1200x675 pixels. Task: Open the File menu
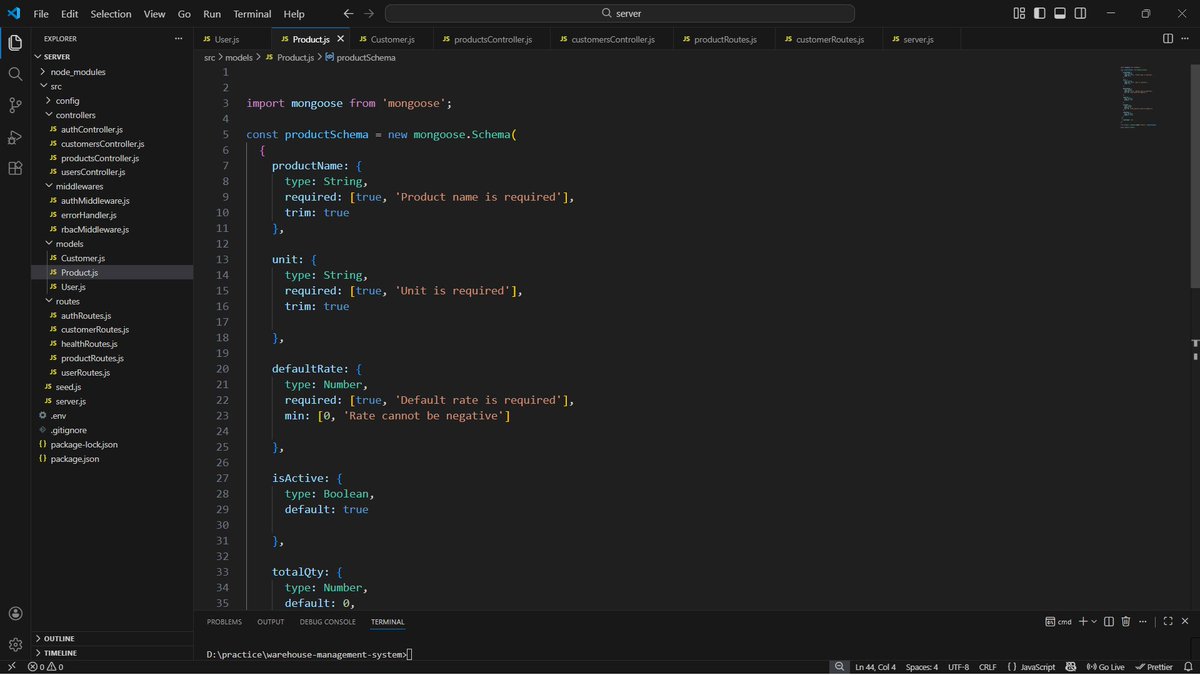pyautogui.click(x=41, y=14)
